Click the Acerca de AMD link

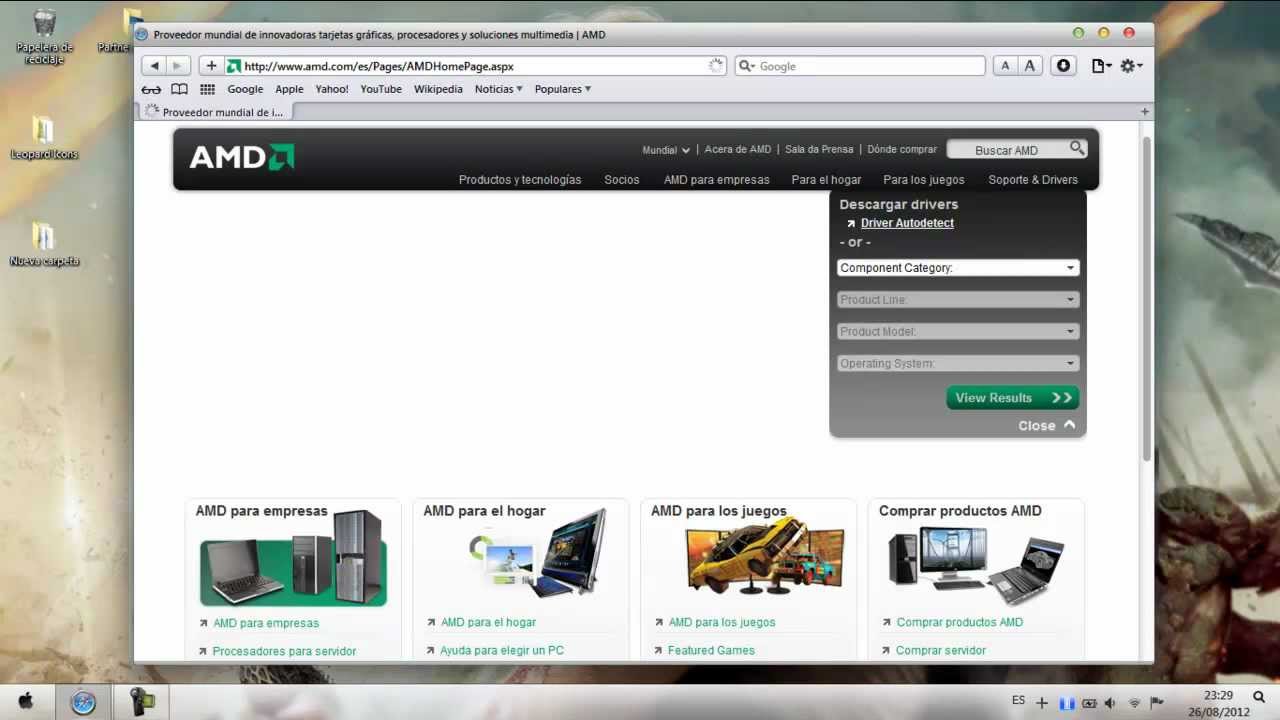(x=738, y=149)
